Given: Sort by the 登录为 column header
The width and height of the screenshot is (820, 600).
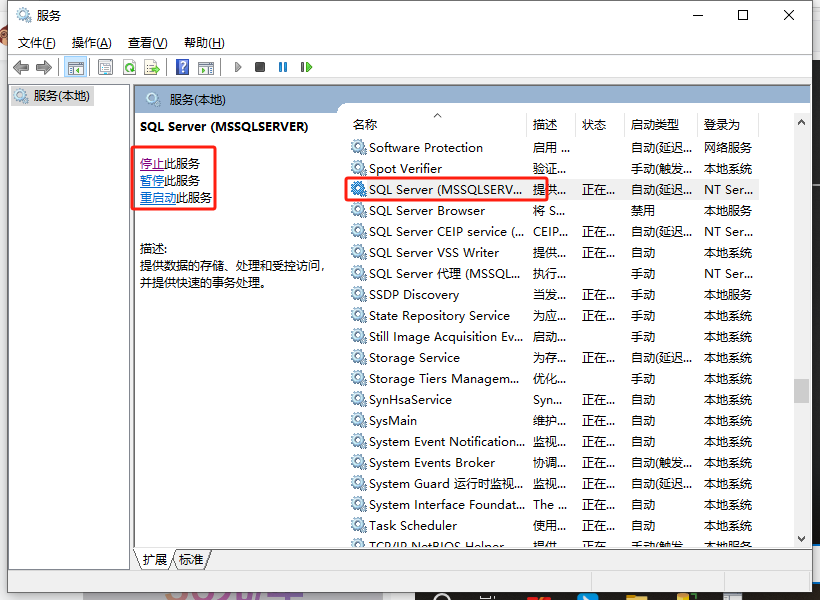Looking at the screenshot, I should [x=728, y=124].
